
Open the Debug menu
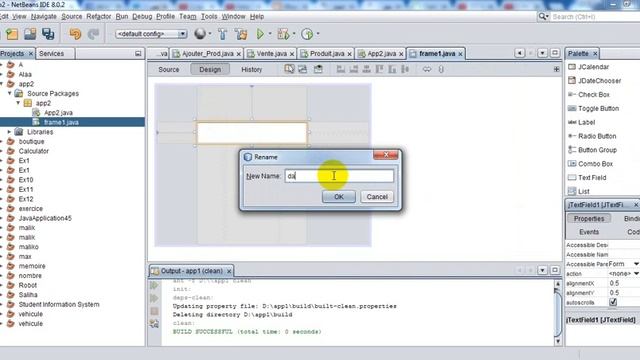pos(142,16)
